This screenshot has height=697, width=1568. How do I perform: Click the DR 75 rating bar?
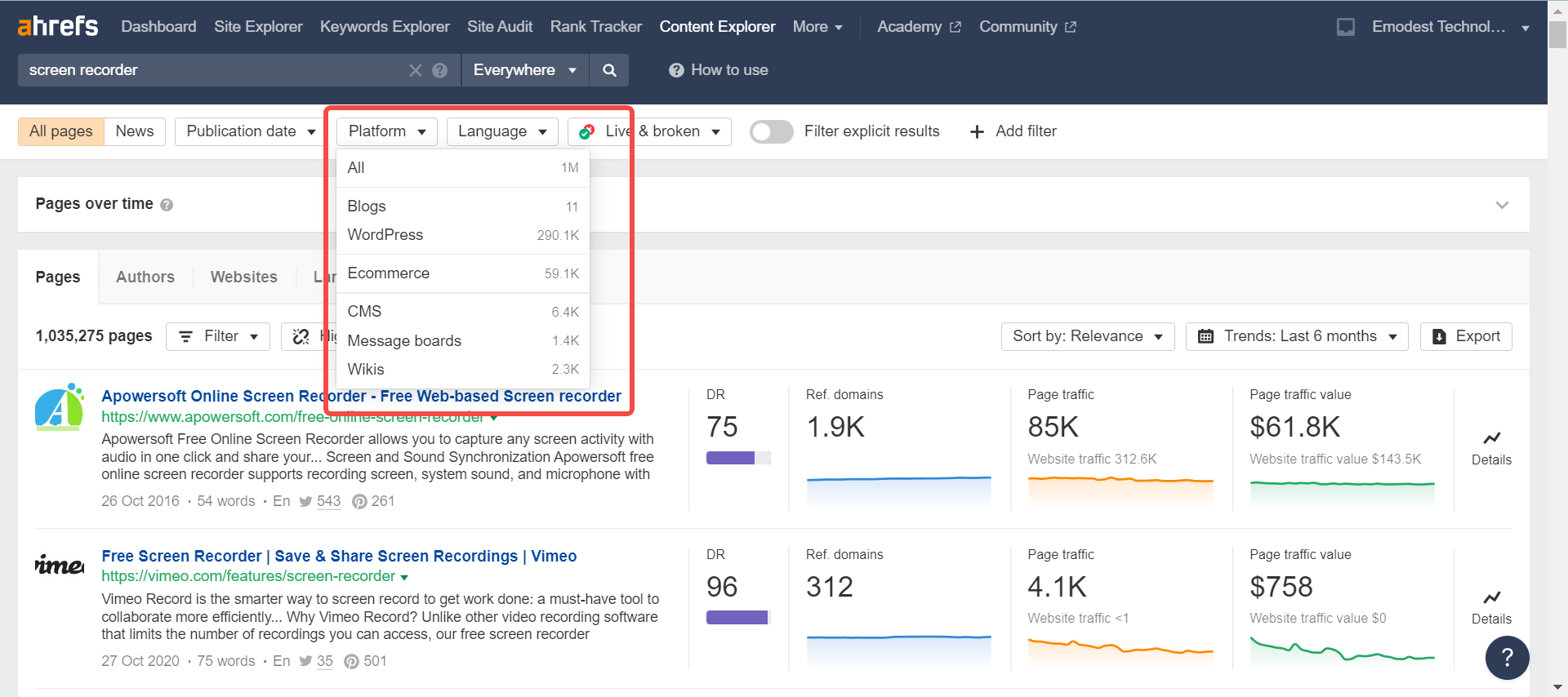(x=738, y=458)
